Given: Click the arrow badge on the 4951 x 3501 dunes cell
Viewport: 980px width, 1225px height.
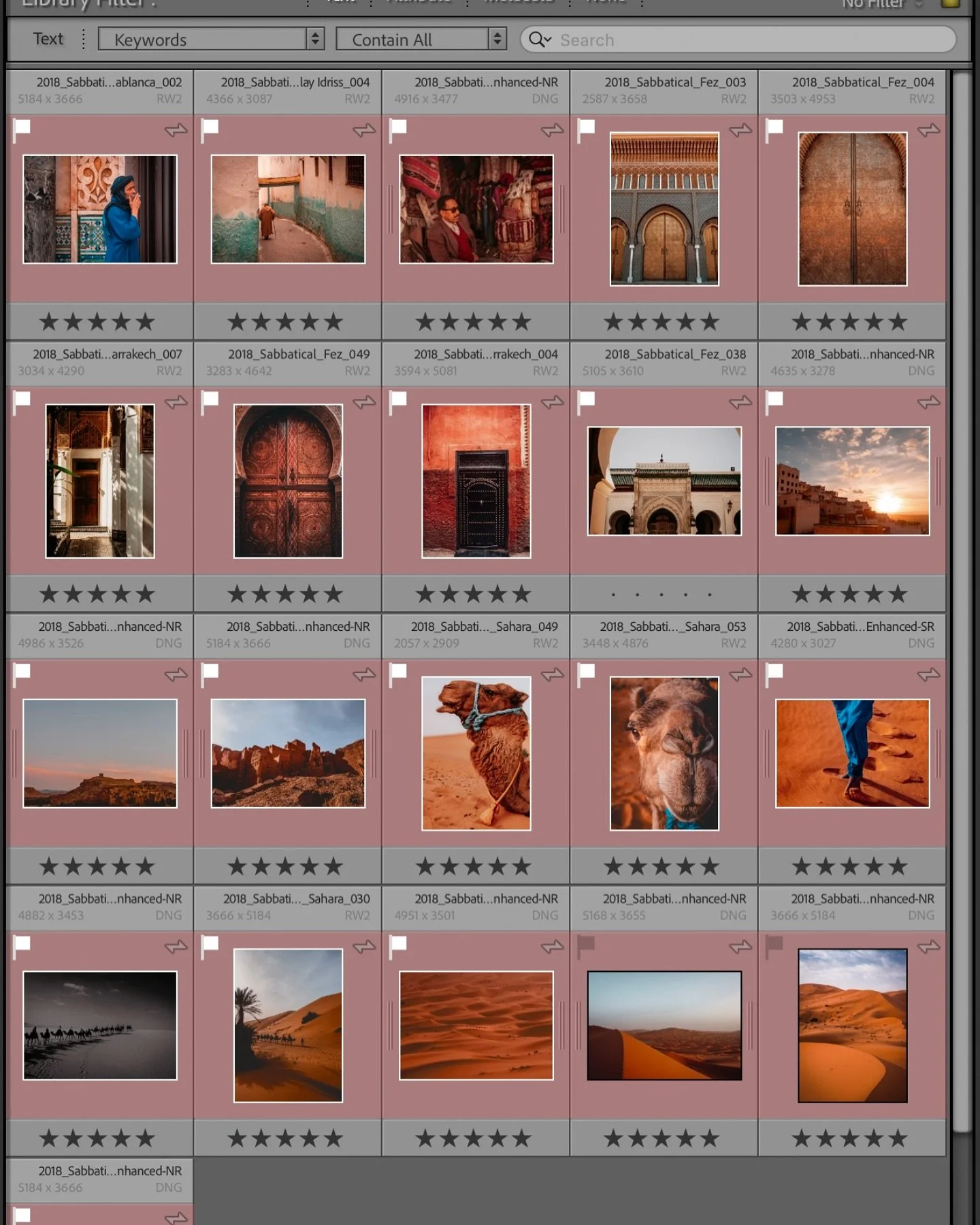Looking at the screenshot, I should 553,947.
